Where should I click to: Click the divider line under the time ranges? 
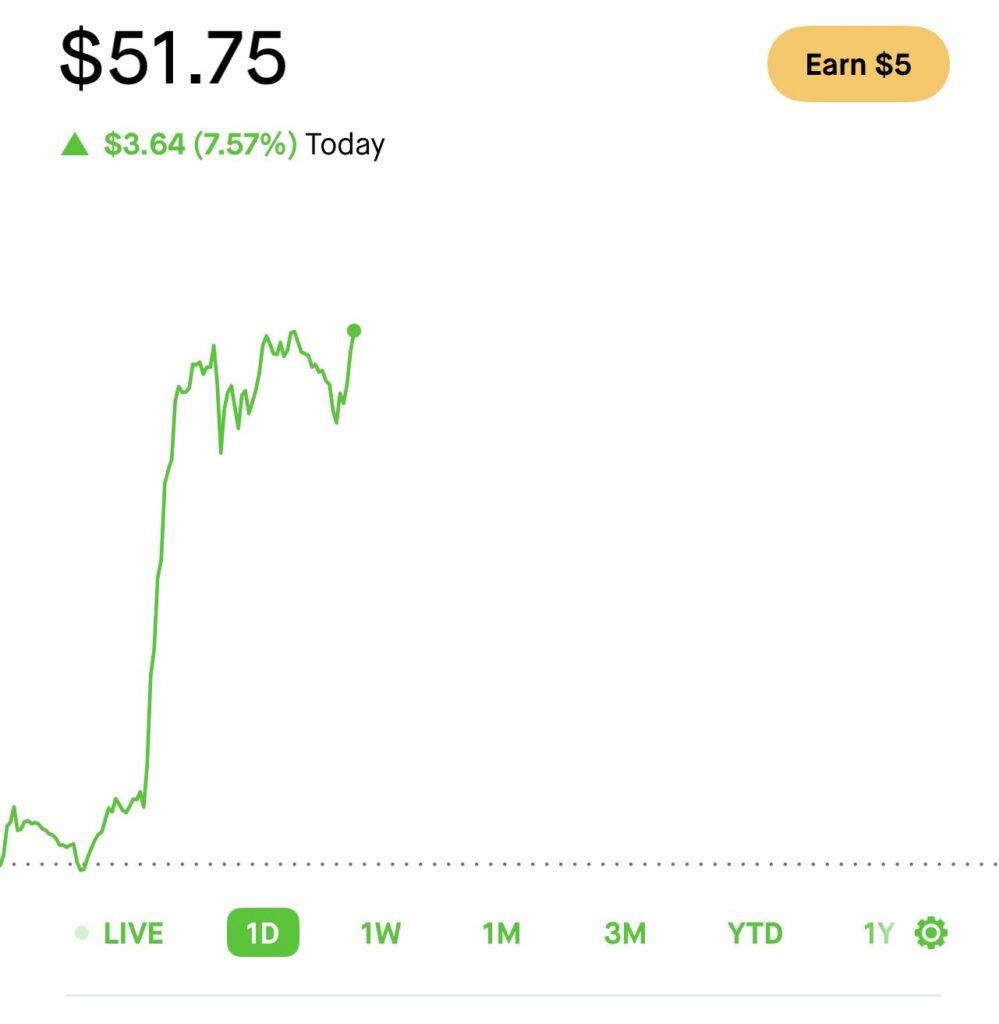coord(500,995)
